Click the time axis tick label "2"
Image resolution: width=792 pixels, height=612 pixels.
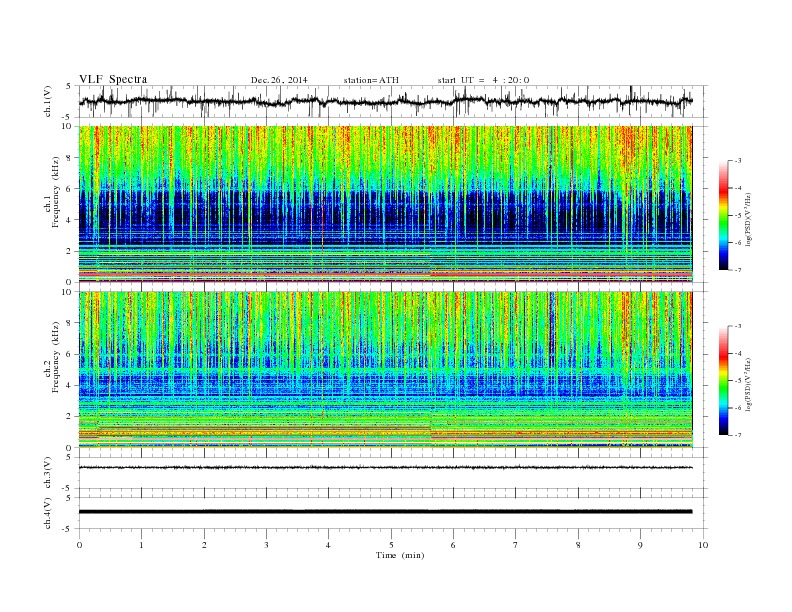click(204, 545)
